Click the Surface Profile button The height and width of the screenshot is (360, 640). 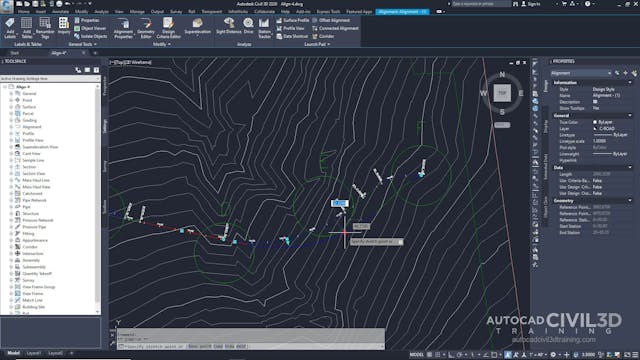tap(293, 20)
